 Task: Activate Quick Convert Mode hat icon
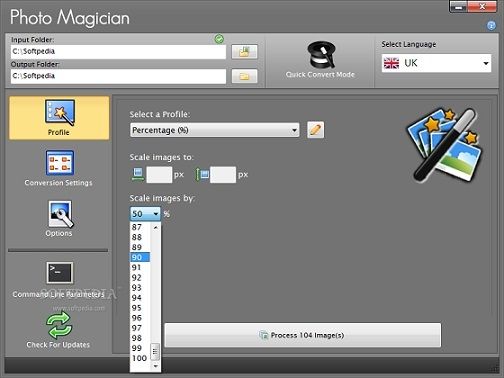pyautogui.click(x=320, y=55)
